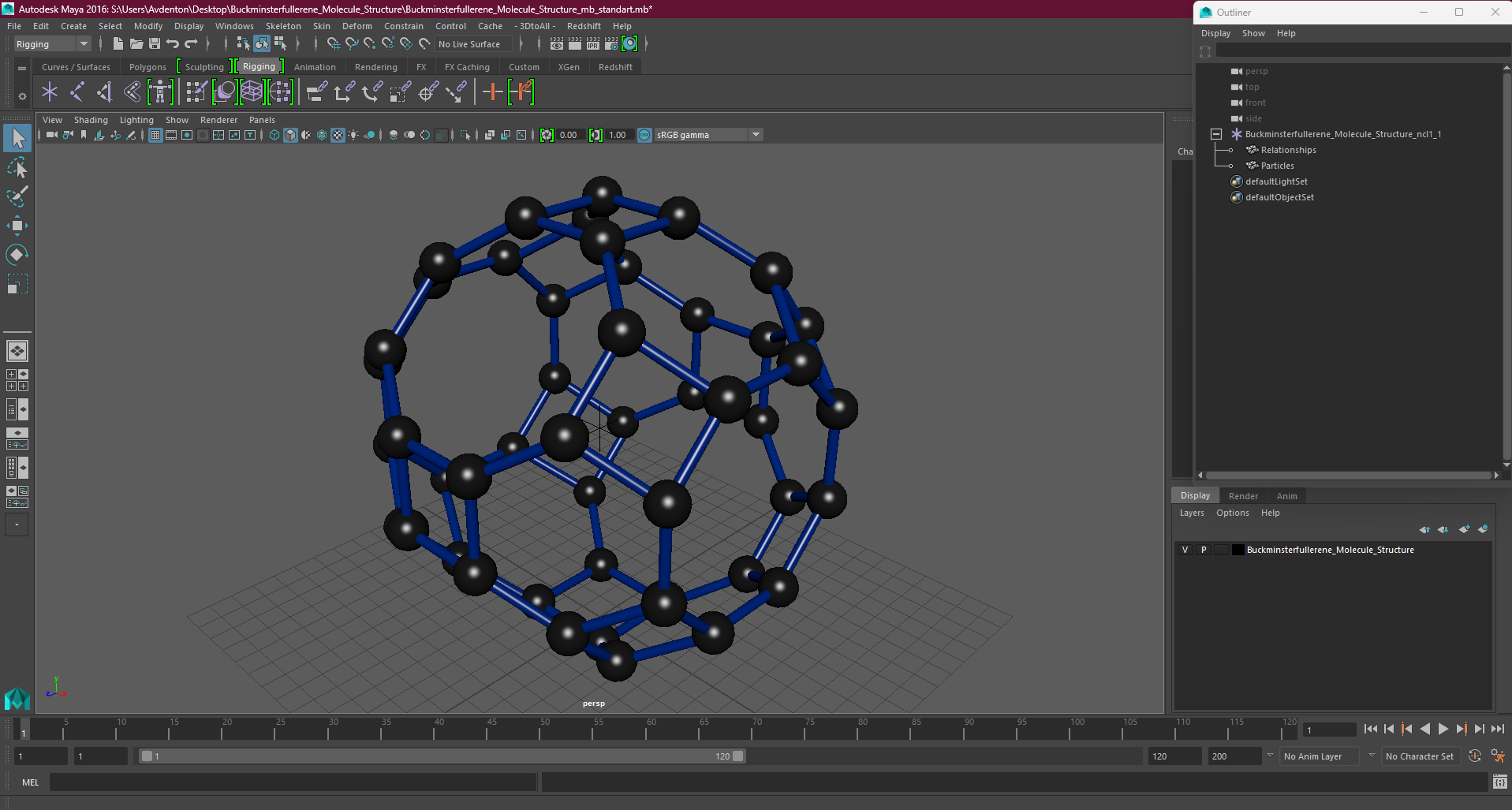Open shelf tab menu icon

click(x=22, y=69)
